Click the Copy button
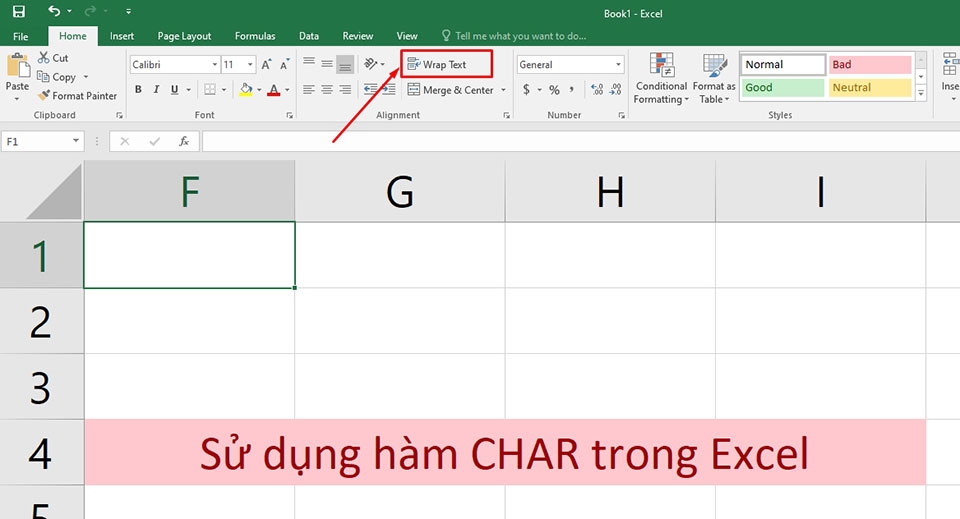This screenshot has height=519, width=960. (56, 77)
